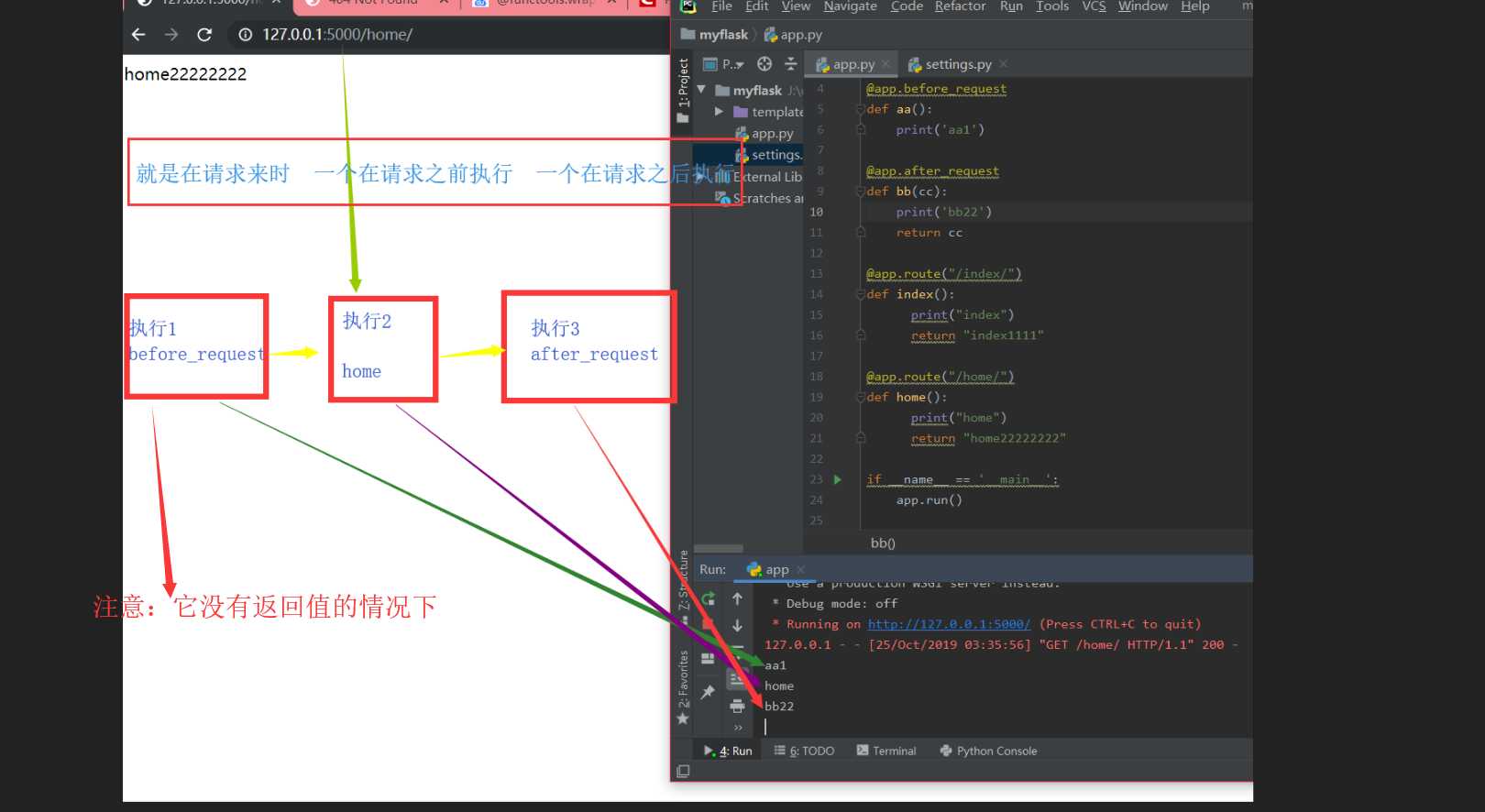Image resolution: width=1485 pixels, height=812 pixels.
Task: Open the Project view dropdown
Action: pos(723,64)
